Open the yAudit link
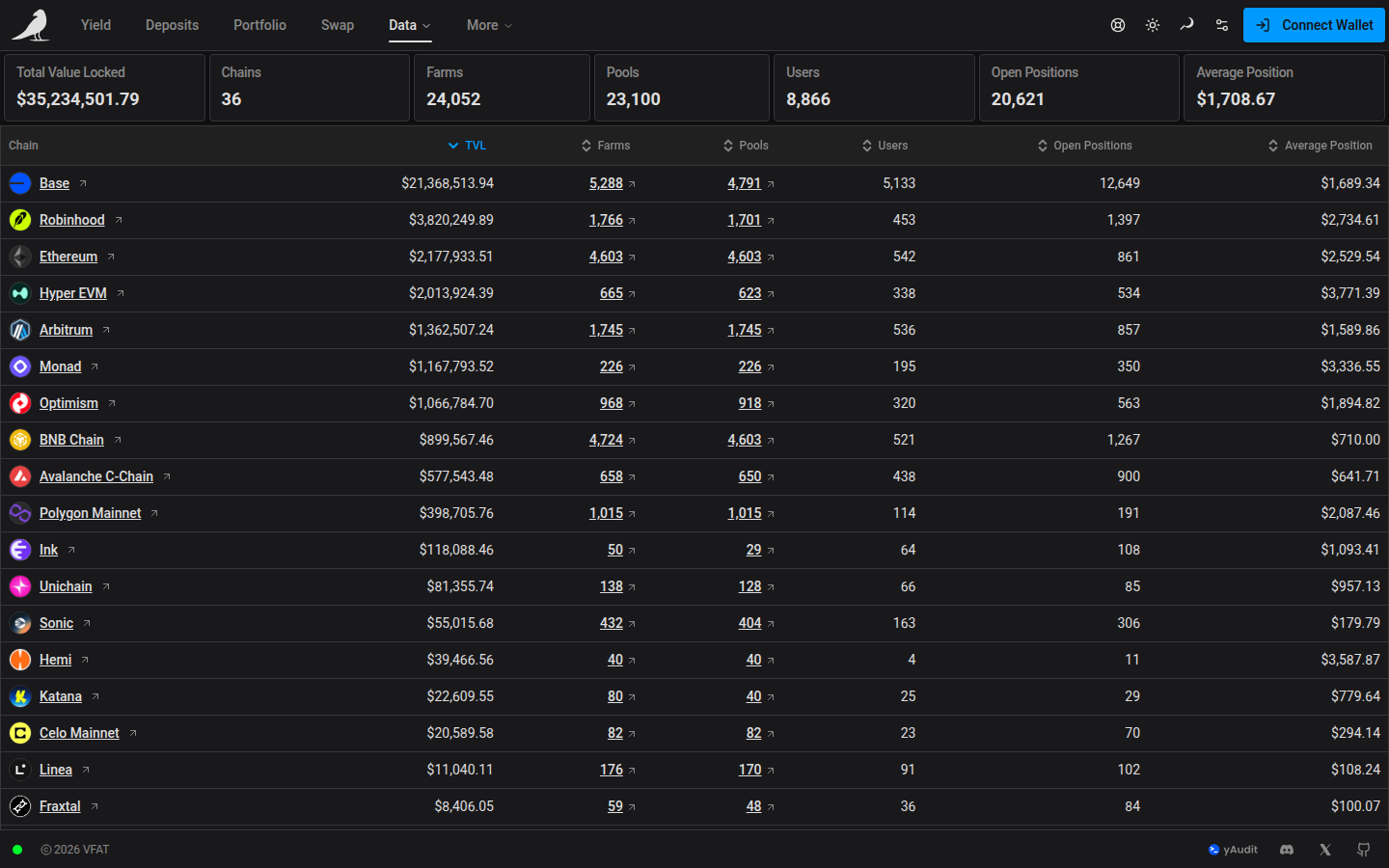1389x868 pixels. pyautogui.click(x=1233, y=850)
